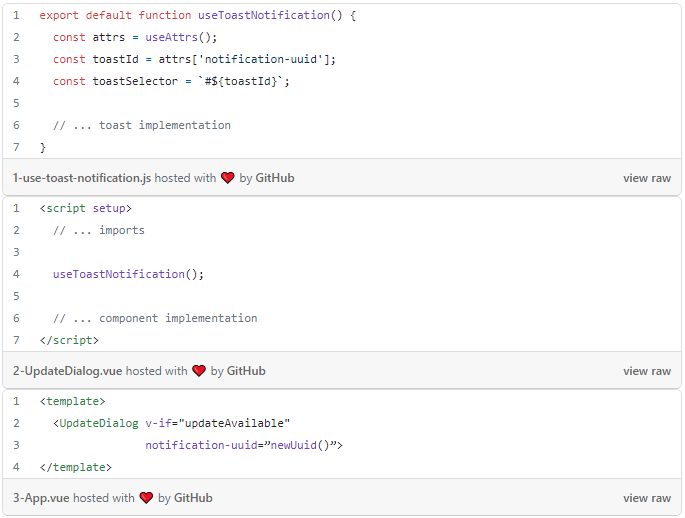Click GitHub link in UpdateDialog.vue footer
The image size is (685, 518).
pyautogui.click(x=246, y=371)
